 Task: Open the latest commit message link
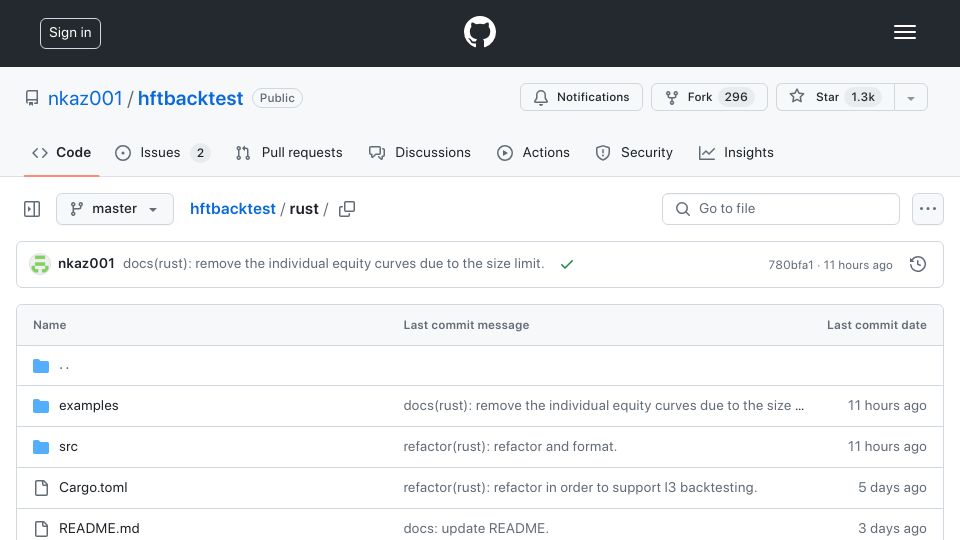[x=334, y=263]
